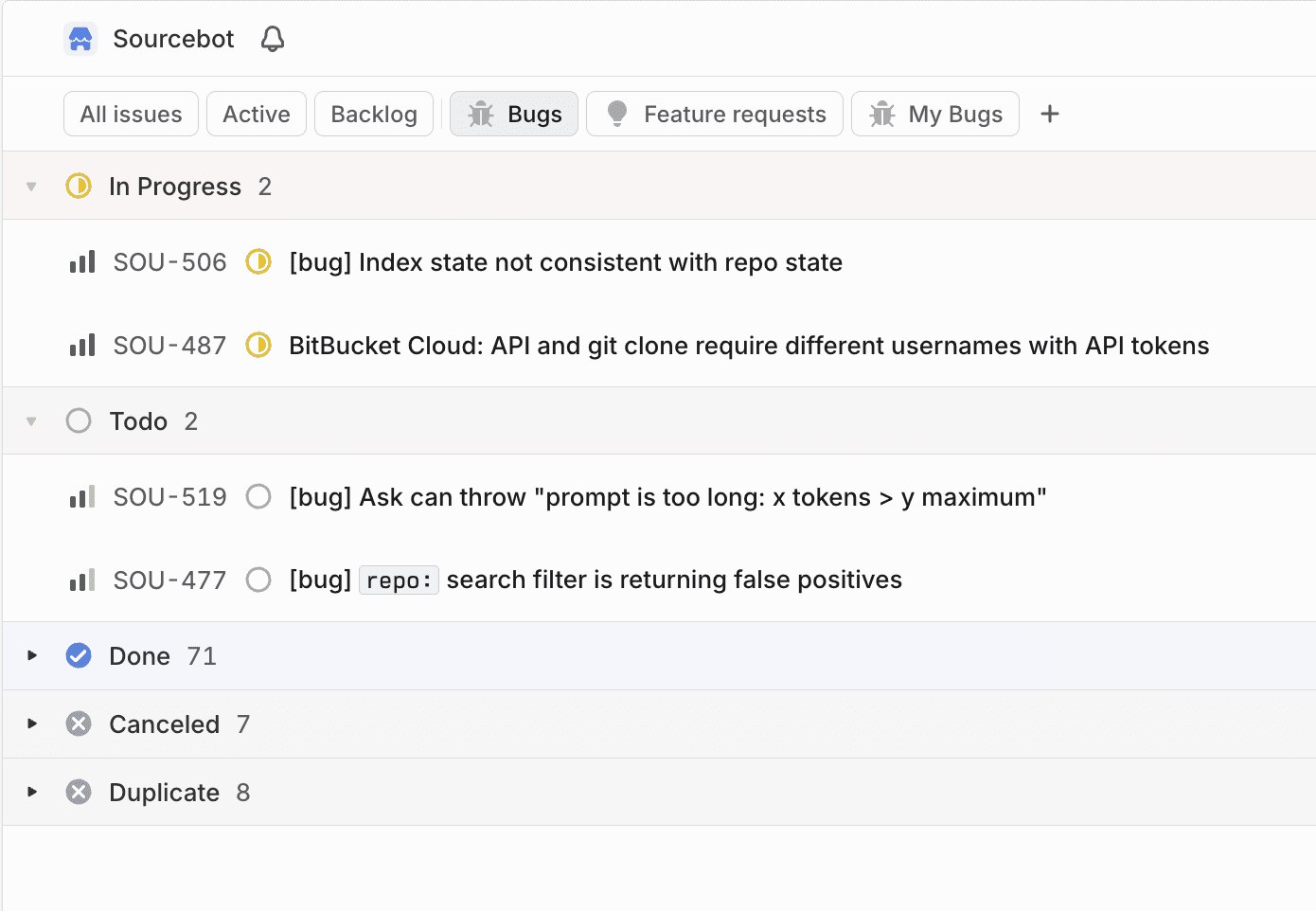Open notifications via the bell icon
The width and height of the screenshot is (1316, 911).
[x=273, y=39]
